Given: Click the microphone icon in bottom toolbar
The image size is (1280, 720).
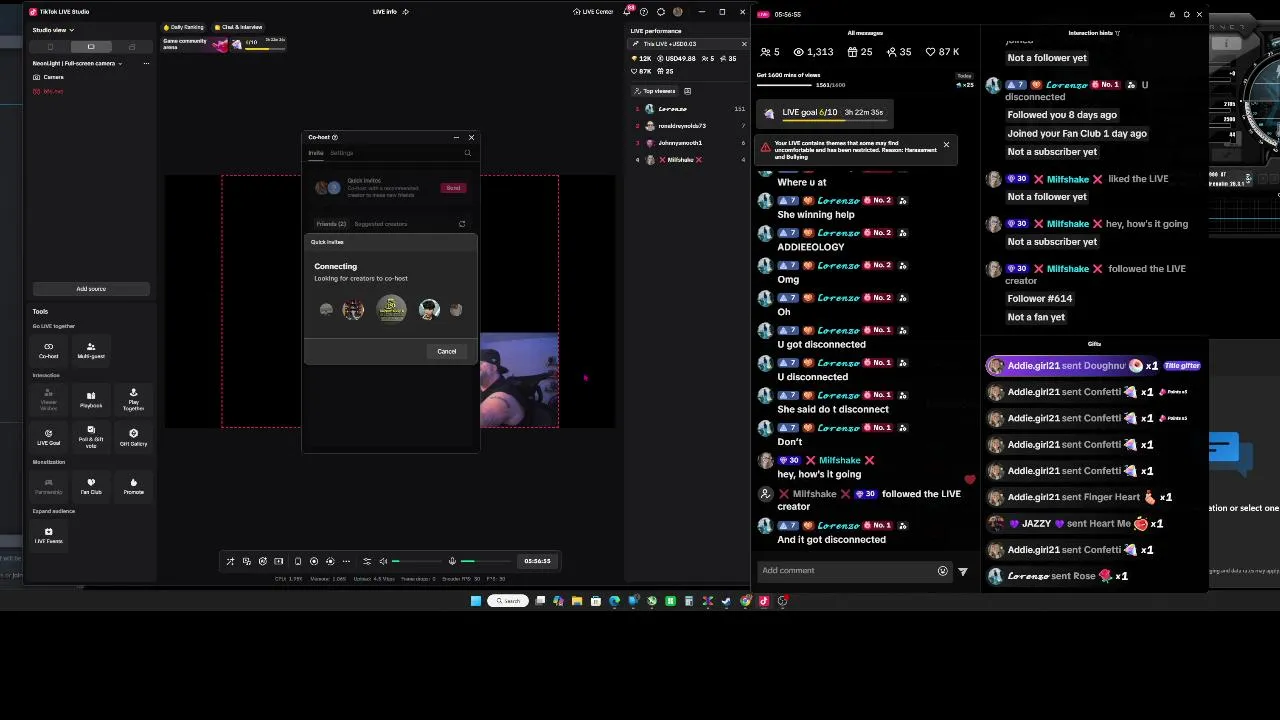Looking at the screenshot, I should [x=452, y=561].
